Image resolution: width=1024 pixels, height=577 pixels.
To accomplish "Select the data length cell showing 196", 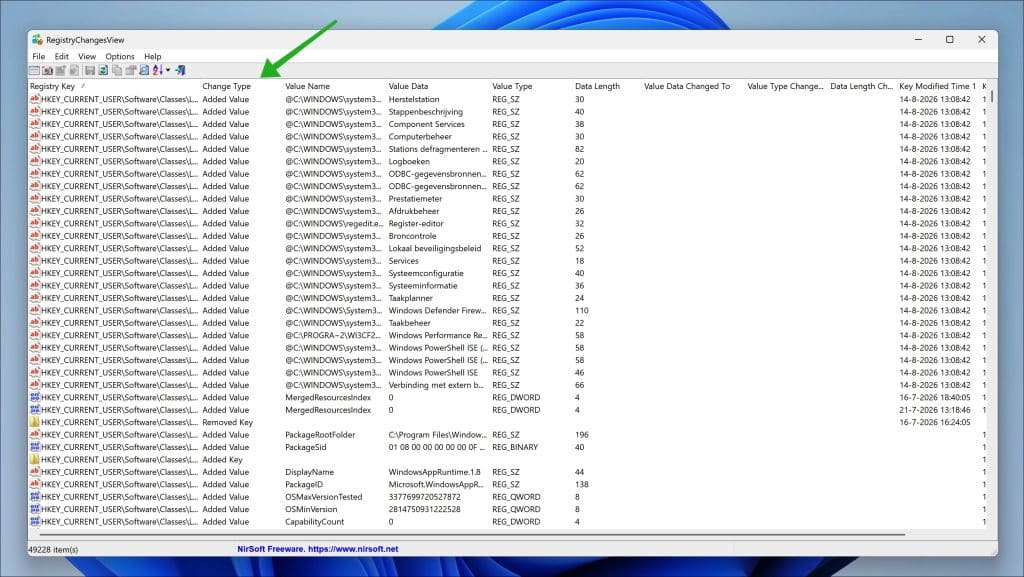I will (582, 435).
